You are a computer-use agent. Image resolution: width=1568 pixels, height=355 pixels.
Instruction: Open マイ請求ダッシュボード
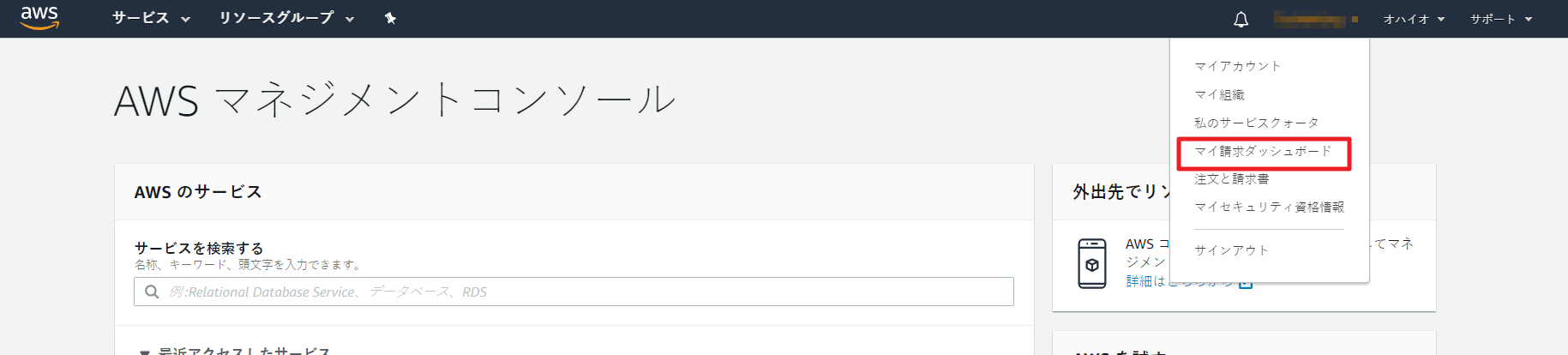click(x=1263, y=151)
